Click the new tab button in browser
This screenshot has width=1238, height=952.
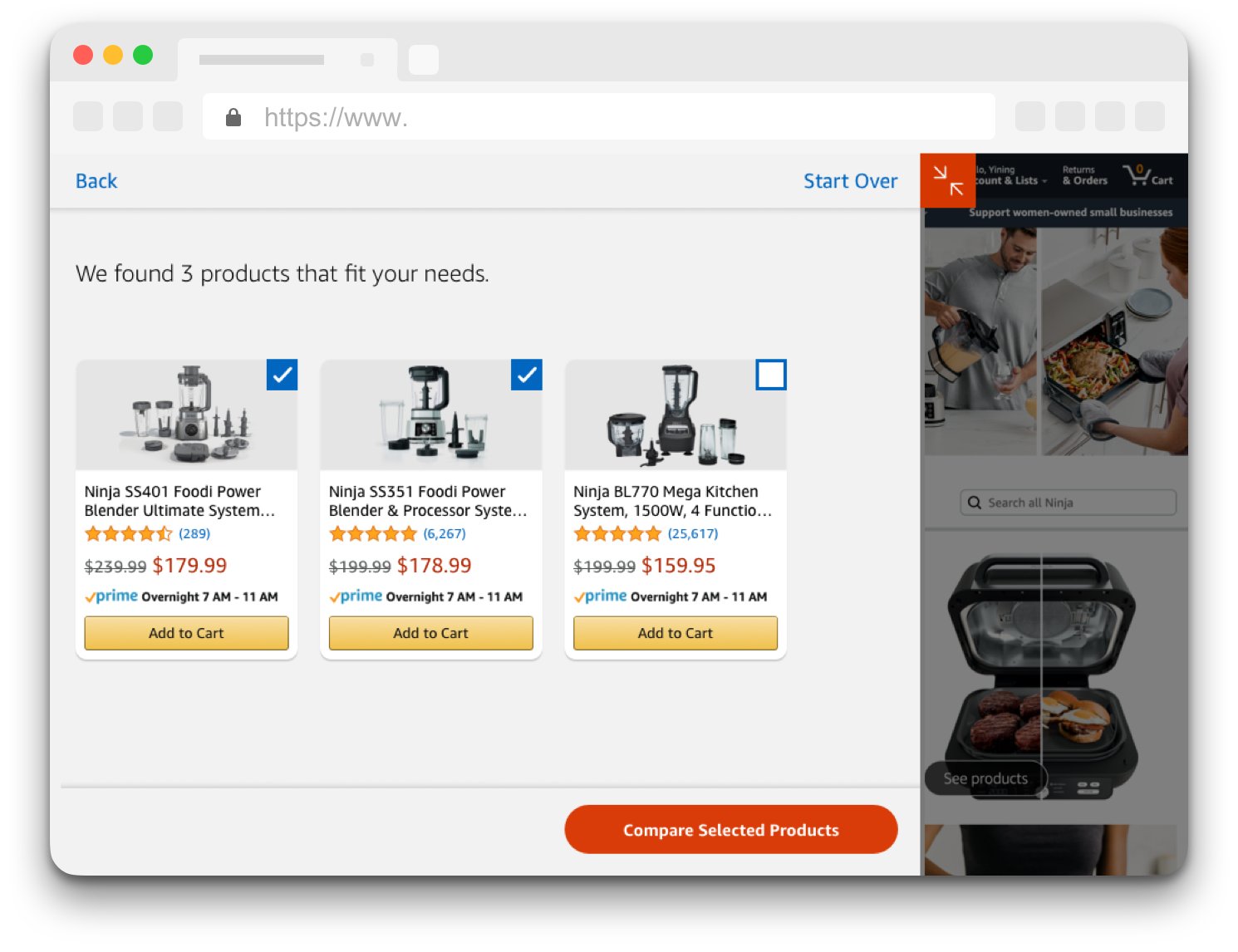click(424, 60)
